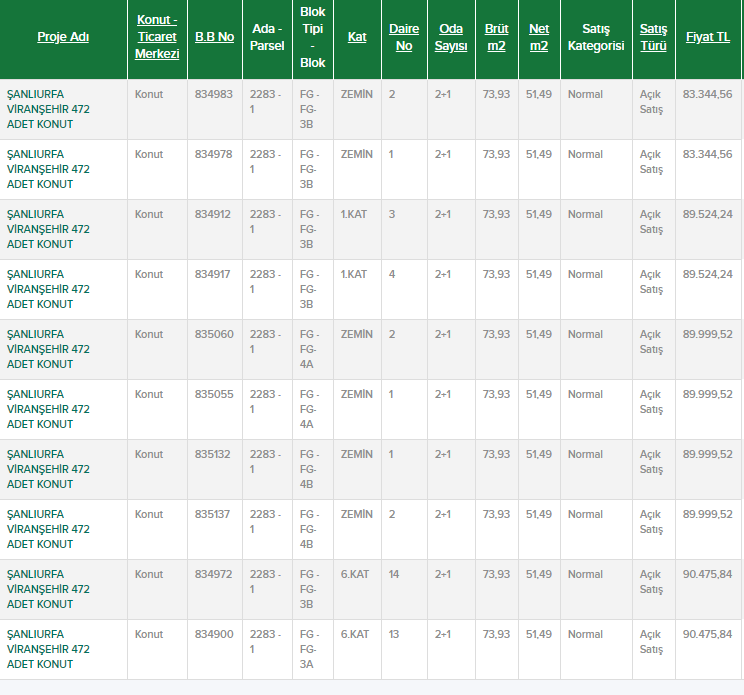The image size is (744, 695).
Task: Click the Ada - Parsel column header
Action: pyautogui.click(x=267, y=37)
